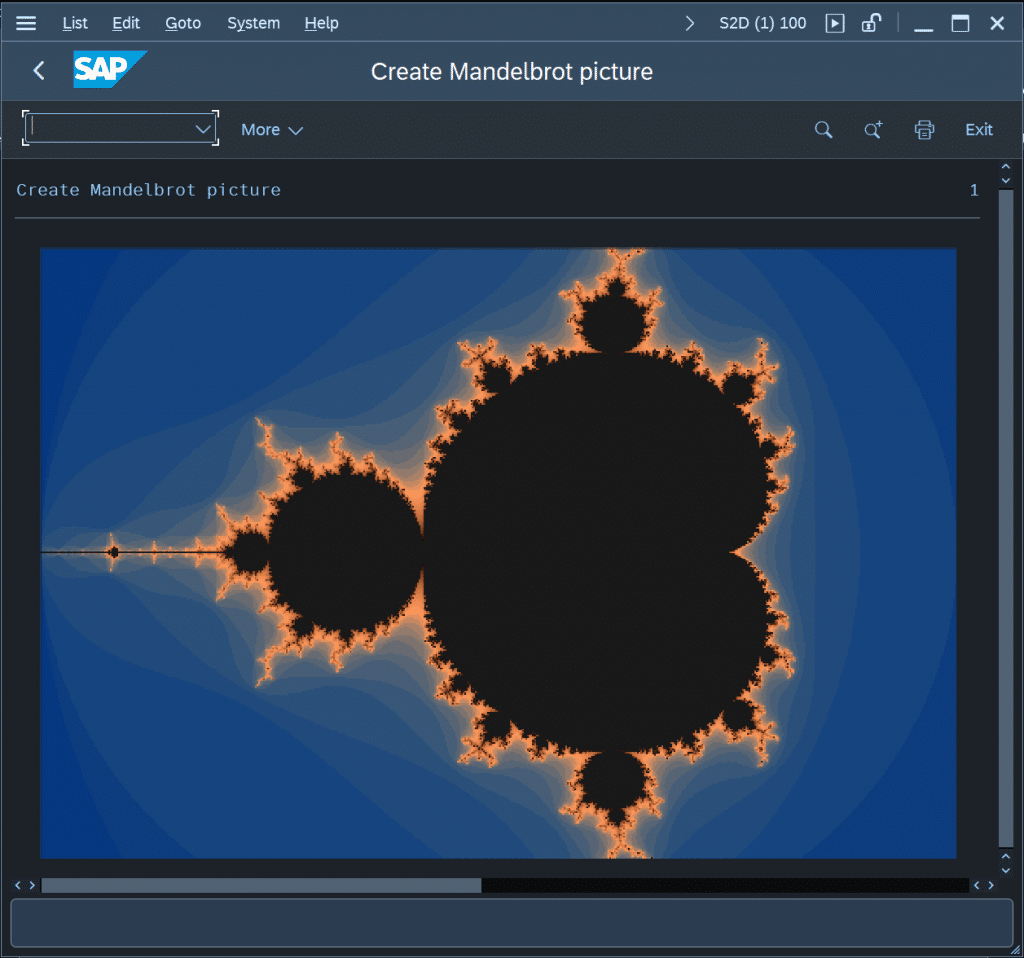Click the Exit button

(978, 129)
